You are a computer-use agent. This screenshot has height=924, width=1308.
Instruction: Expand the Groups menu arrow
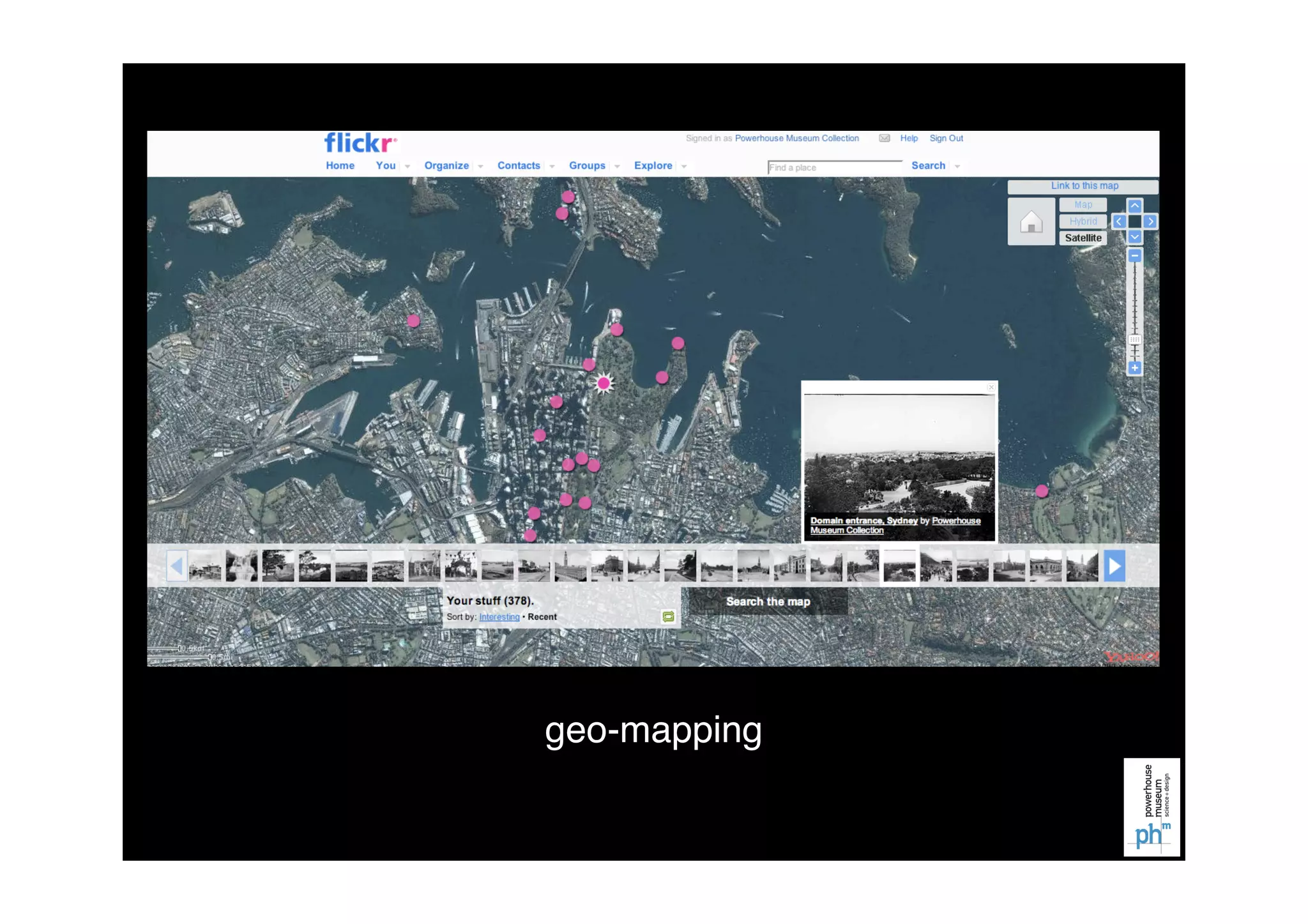[x=617, y=167]
